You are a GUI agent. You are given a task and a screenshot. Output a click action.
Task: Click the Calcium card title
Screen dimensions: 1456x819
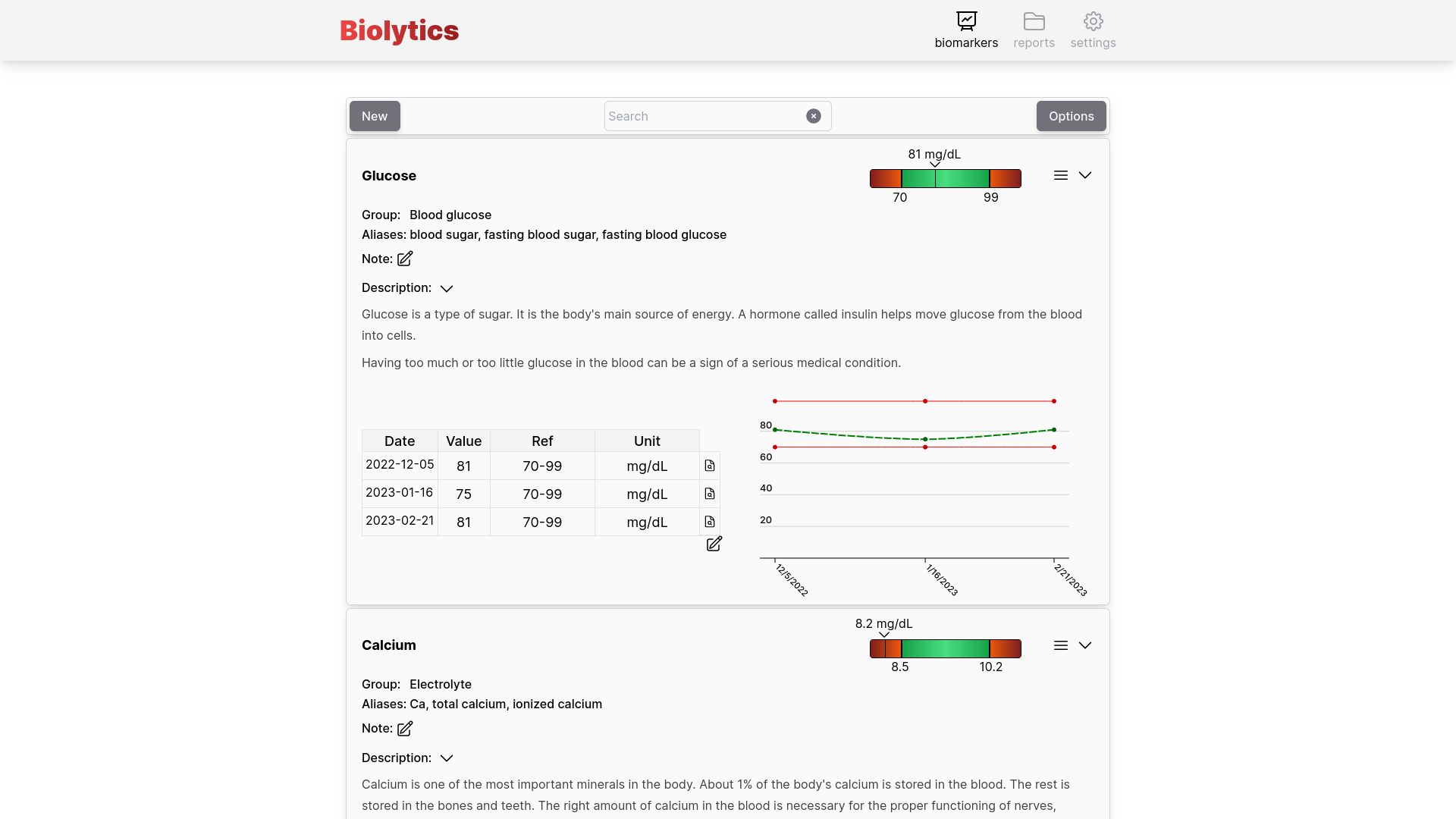click(389, 645)
